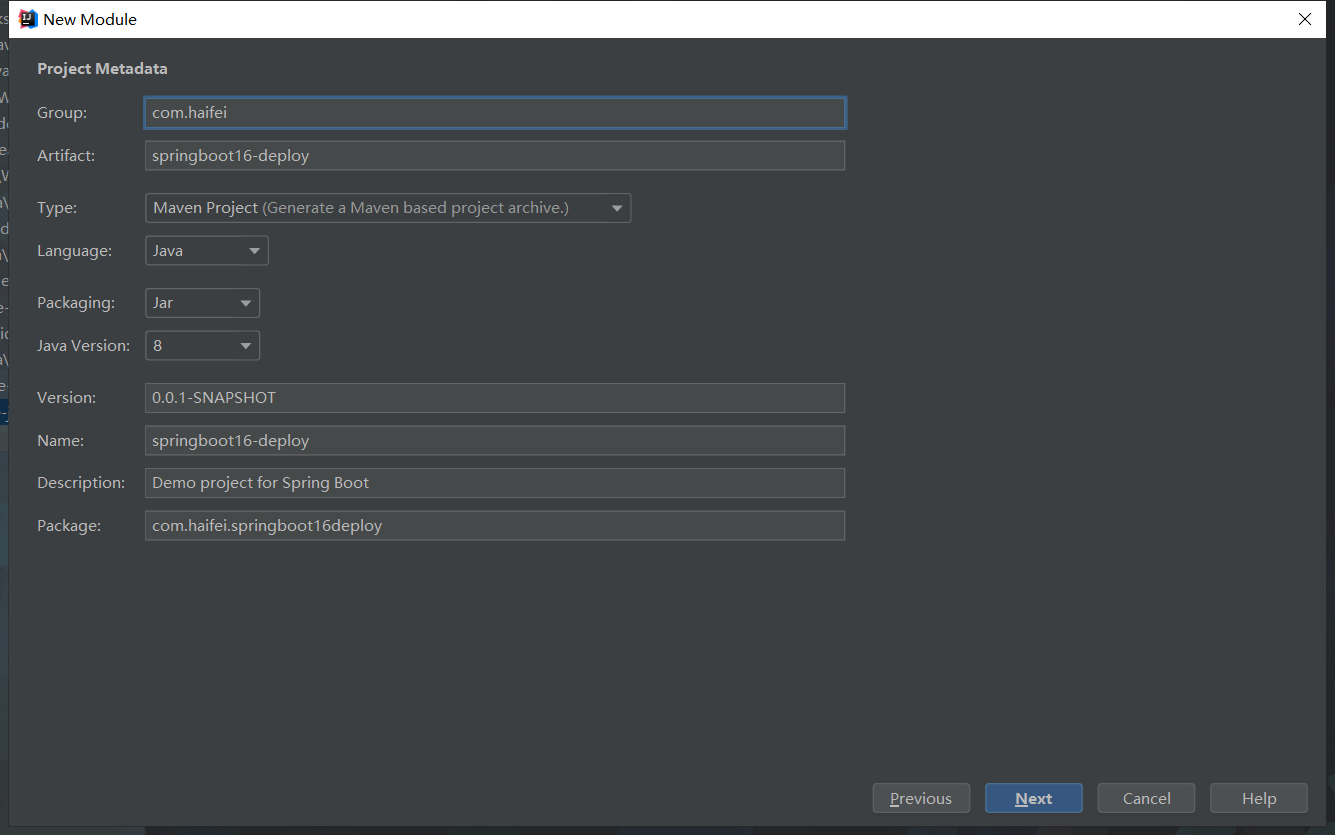Viewport: 1335px width, 835px height.
Task: Click into the Artifact text field
Action: [x=494, y=156]
